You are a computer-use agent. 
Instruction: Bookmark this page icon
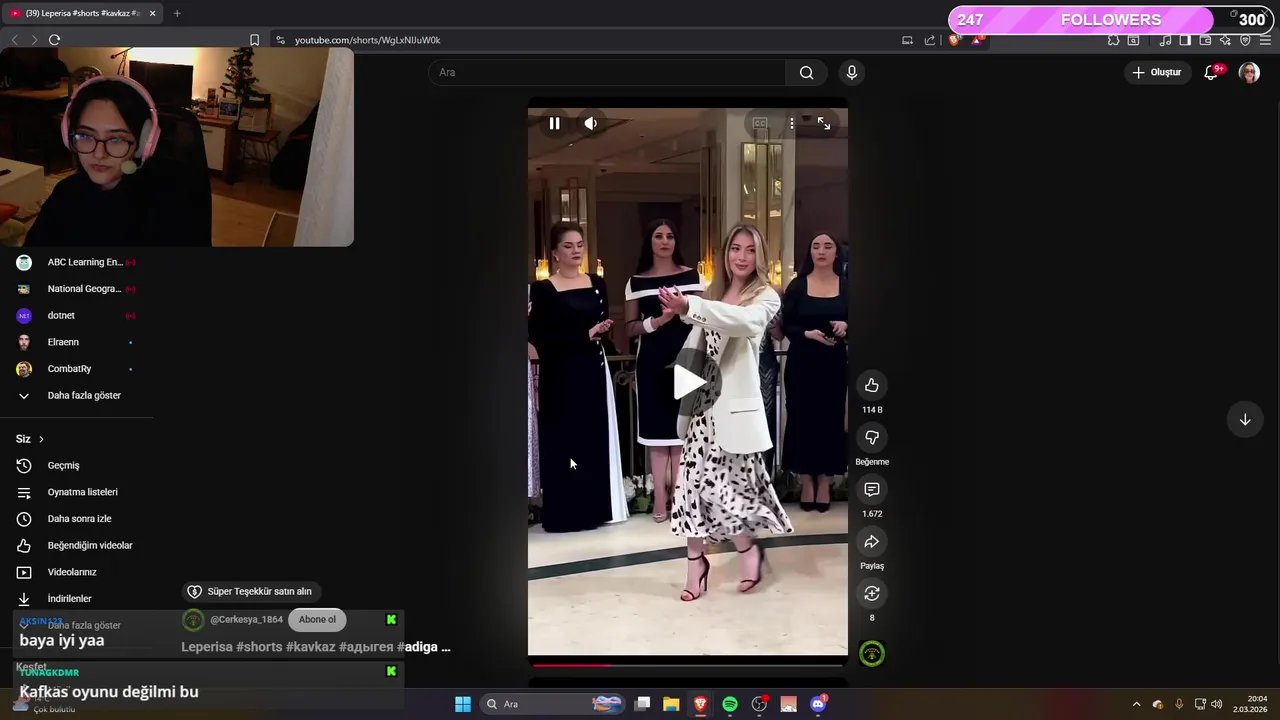point(254,40)
